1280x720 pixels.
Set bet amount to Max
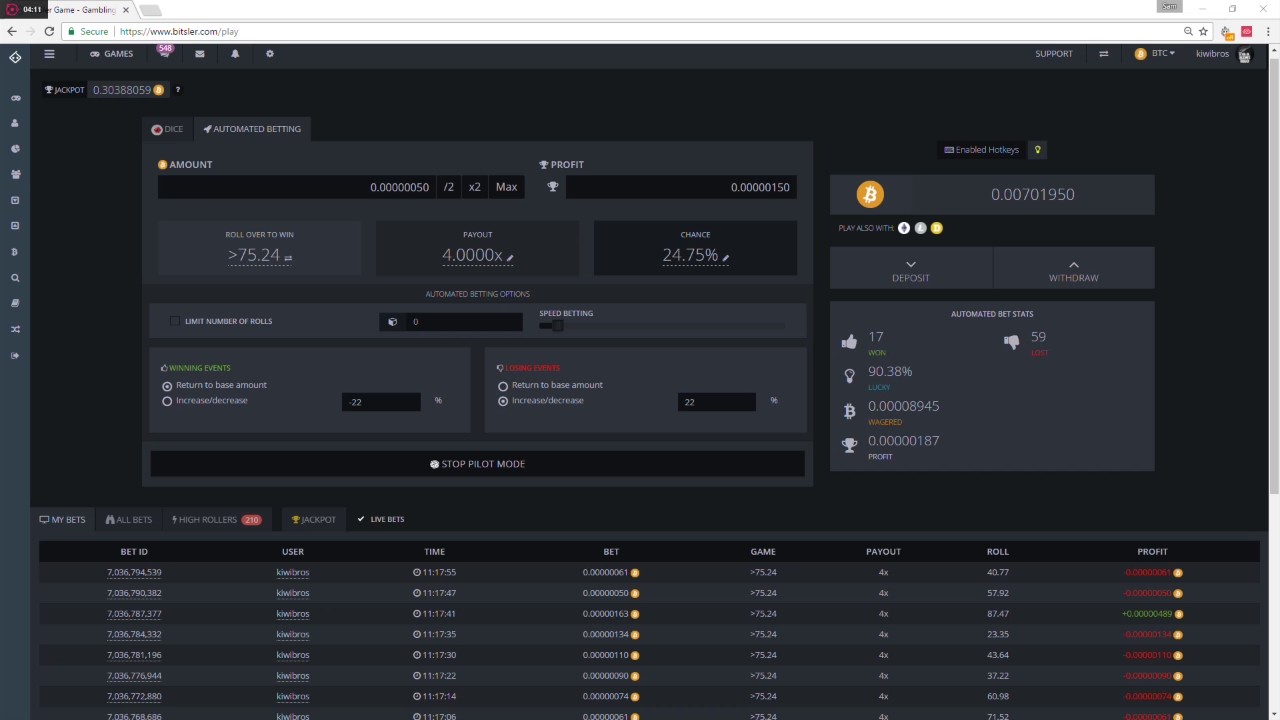[x=507, y=187]
